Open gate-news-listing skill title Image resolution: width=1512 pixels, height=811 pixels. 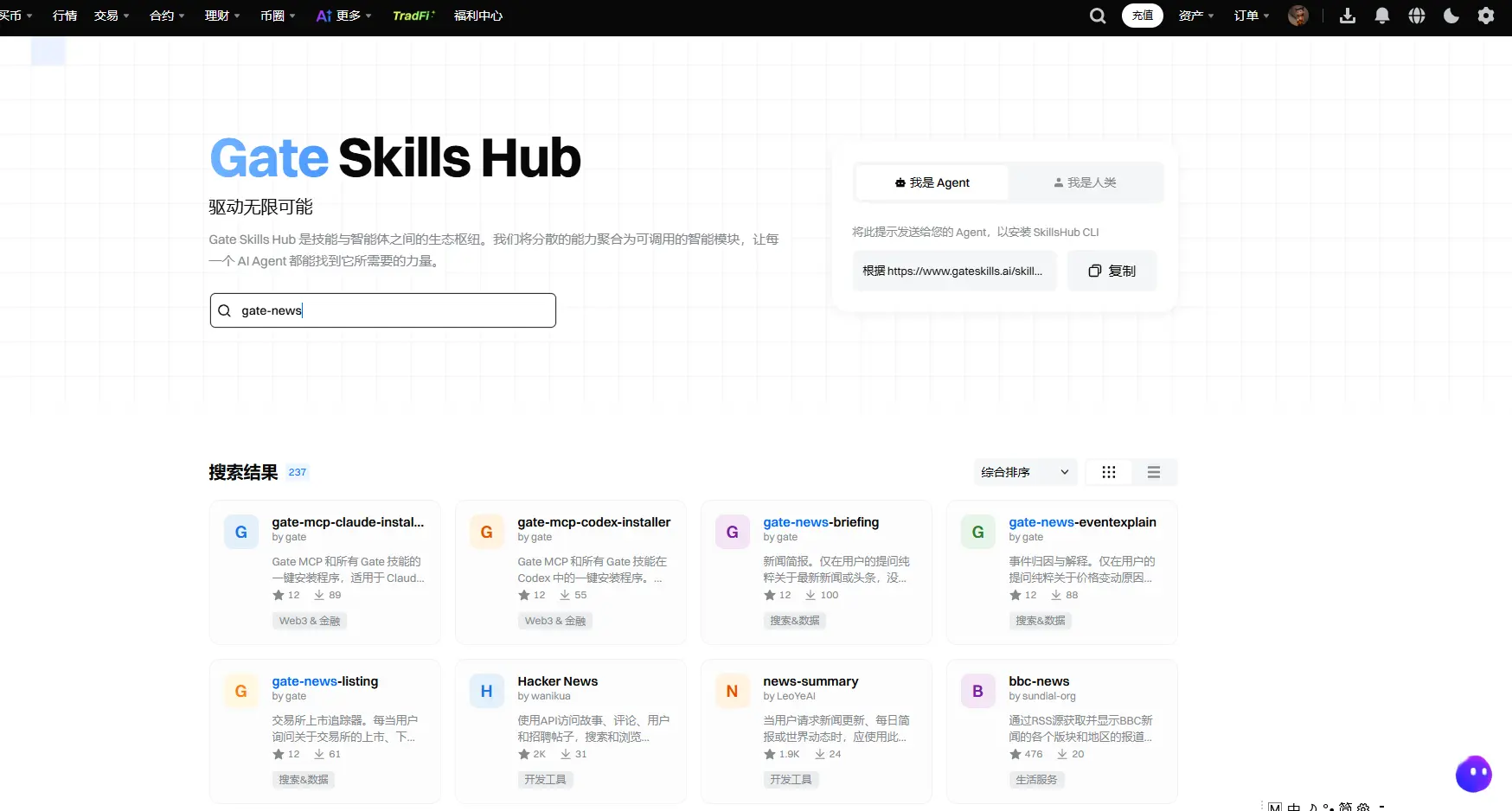[325, 681]
